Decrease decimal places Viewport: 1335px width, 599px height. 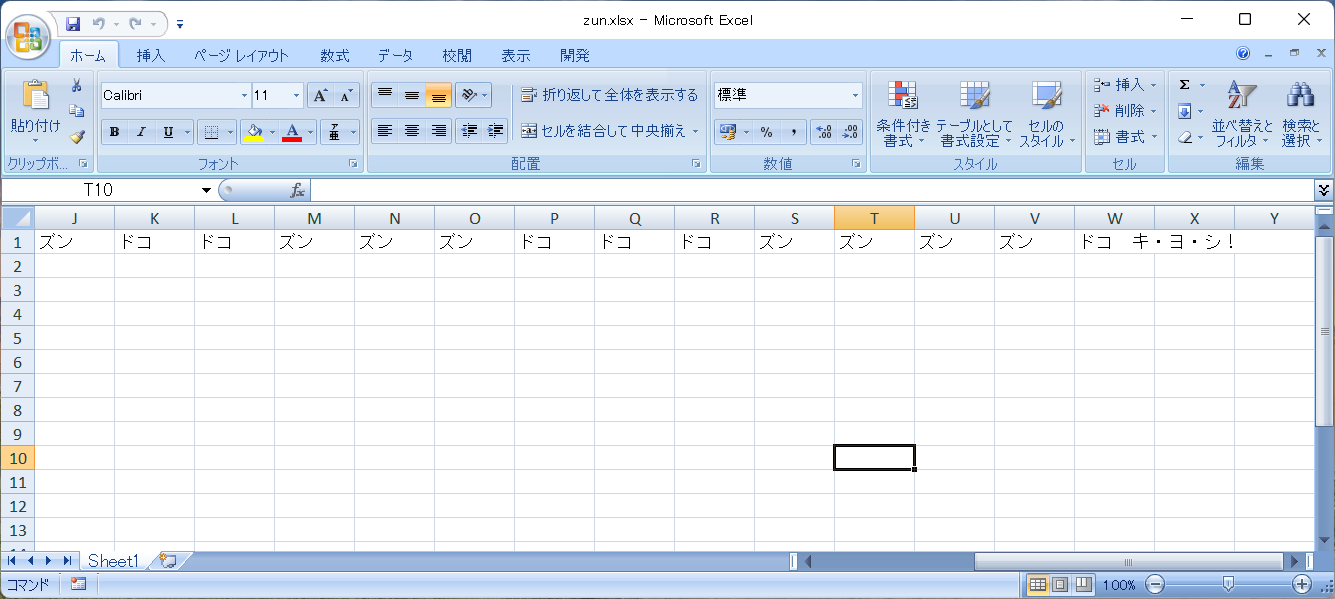pyautogui.click(x=851, y=132)
